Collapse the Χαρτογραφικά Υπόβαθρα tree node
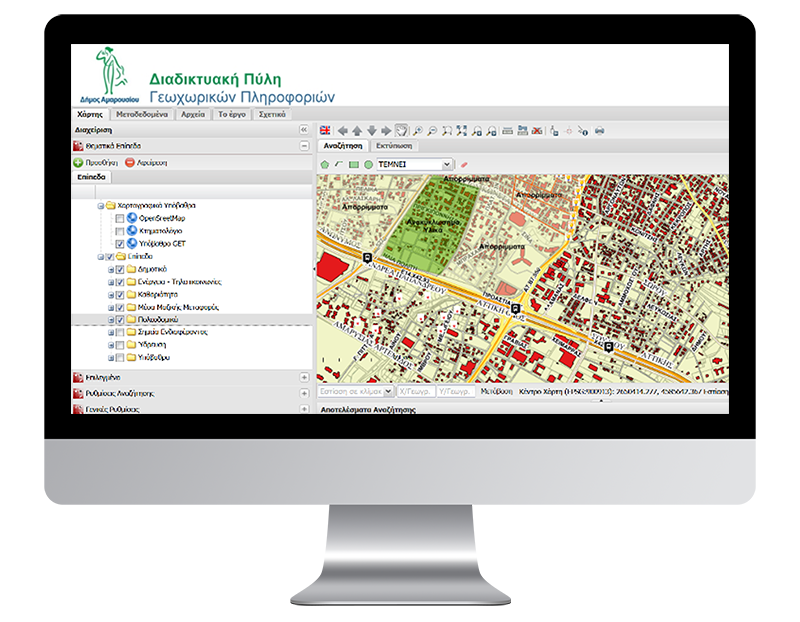The height and width of the screenshot is (622, 800). pos(101,206)
